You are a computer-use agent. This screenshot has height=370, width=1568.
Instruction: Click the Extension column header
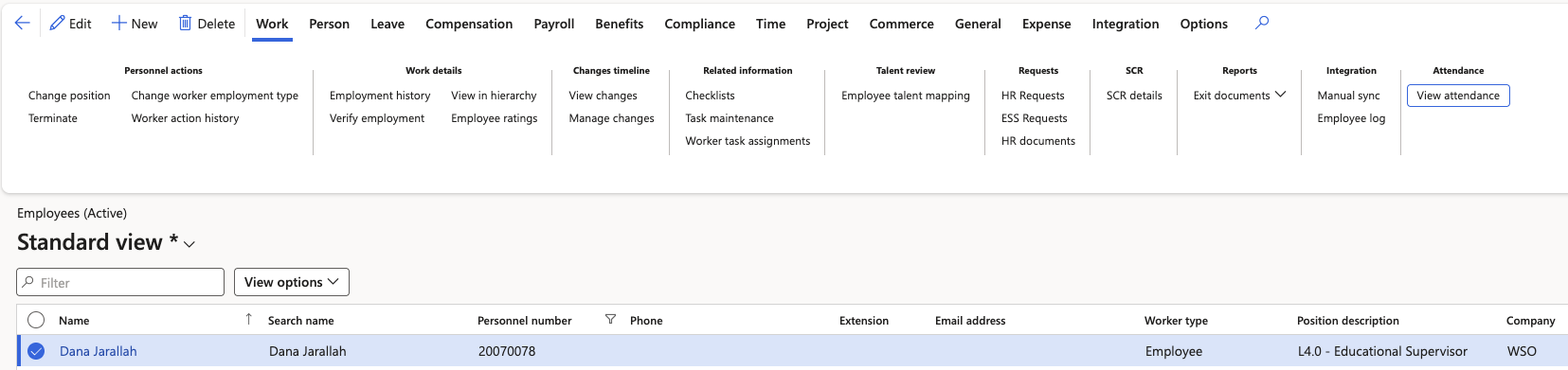864,321
